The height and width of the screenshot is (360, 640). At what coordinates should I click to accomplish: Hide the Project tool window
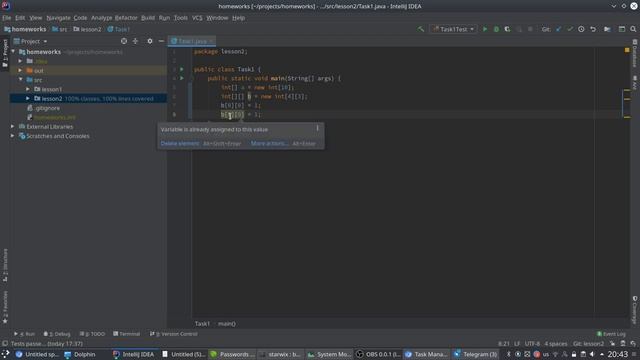click(x=161, y=41)
